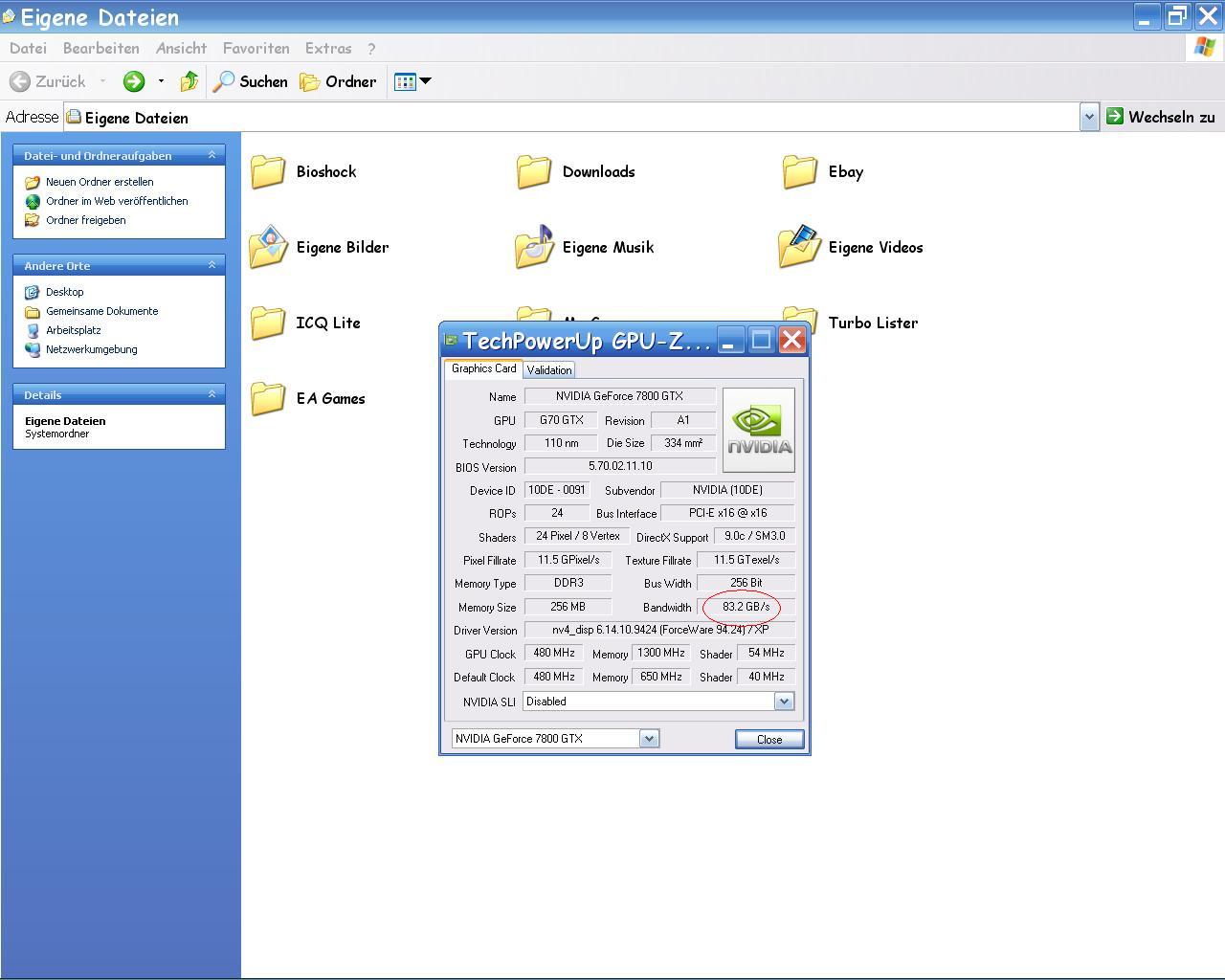The height and width of the screenshot is (980, 1225).
Task: Click the Zurück back arrow icon
Action: [20, 82]
